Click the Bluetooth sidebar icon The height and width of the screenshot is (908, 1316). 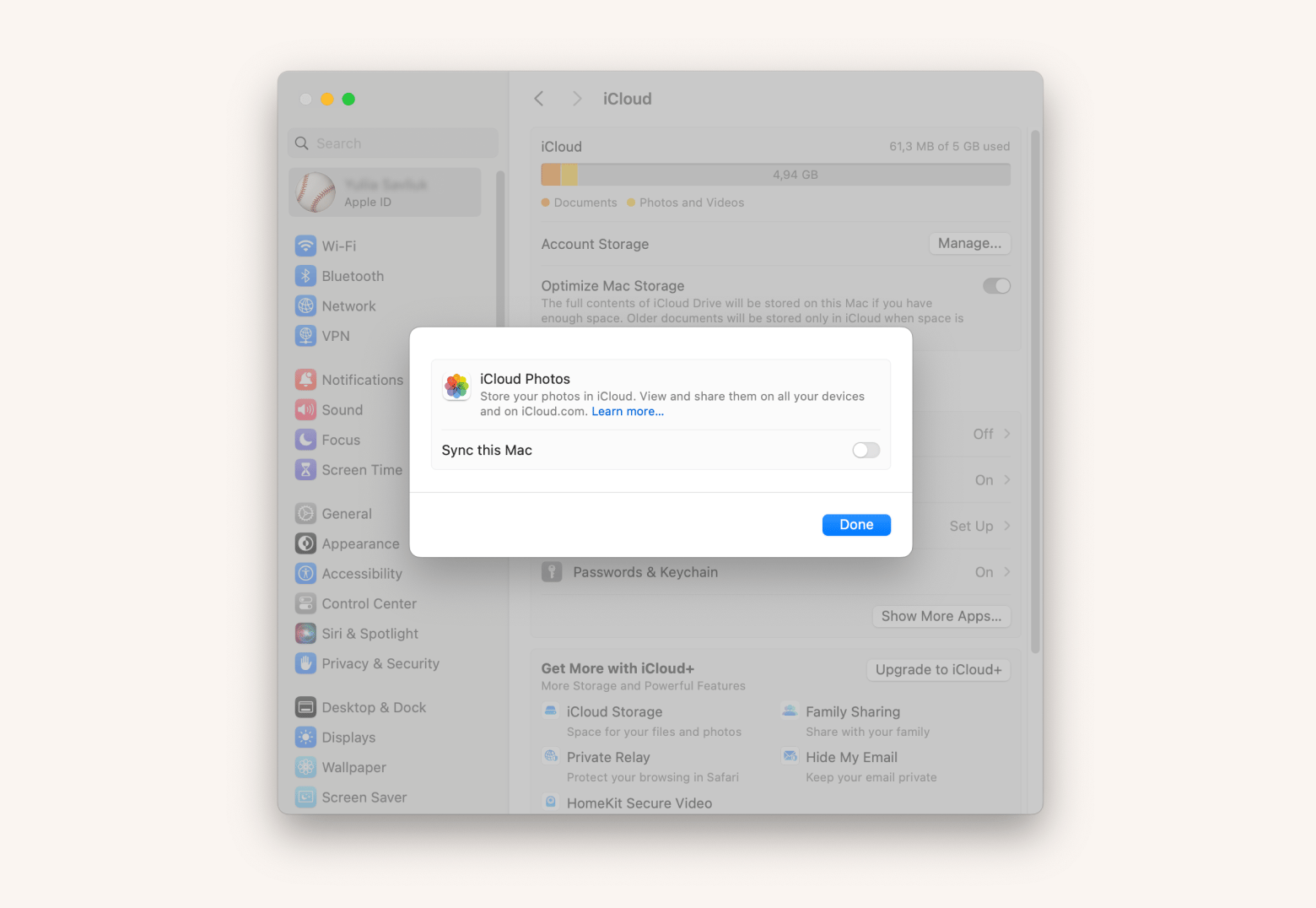(305, 276)
